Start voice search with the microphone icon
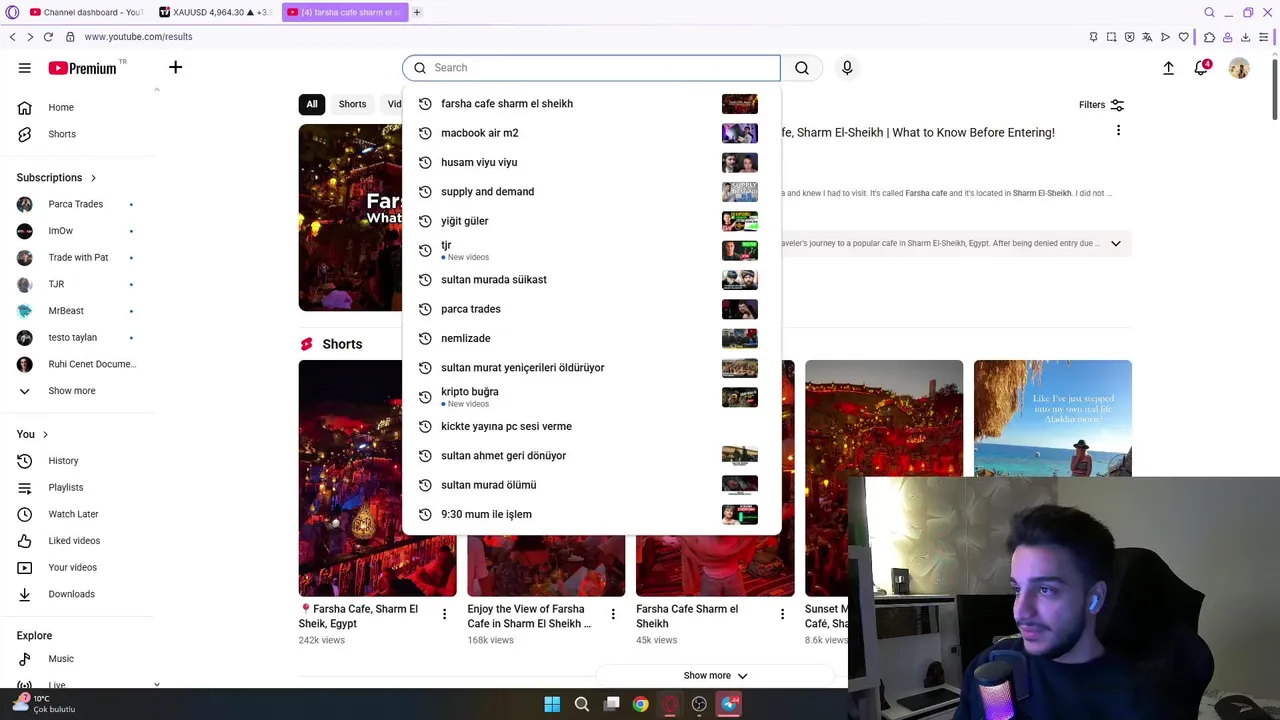 click(847, 68)
